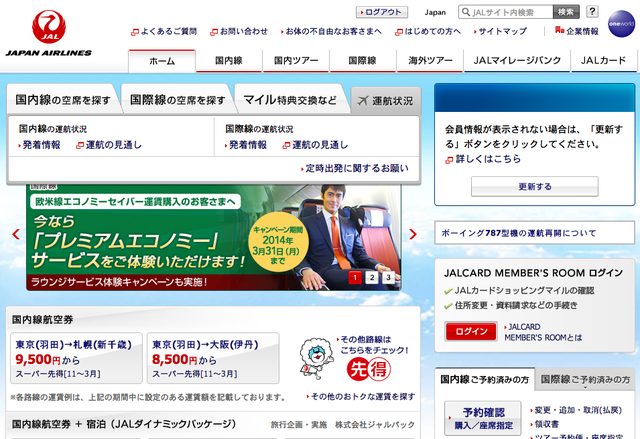The height and width of the screenshot is (439, 640).
Task: Open 変更・追加・取消(払戻) link
Action: click(576, 410)
